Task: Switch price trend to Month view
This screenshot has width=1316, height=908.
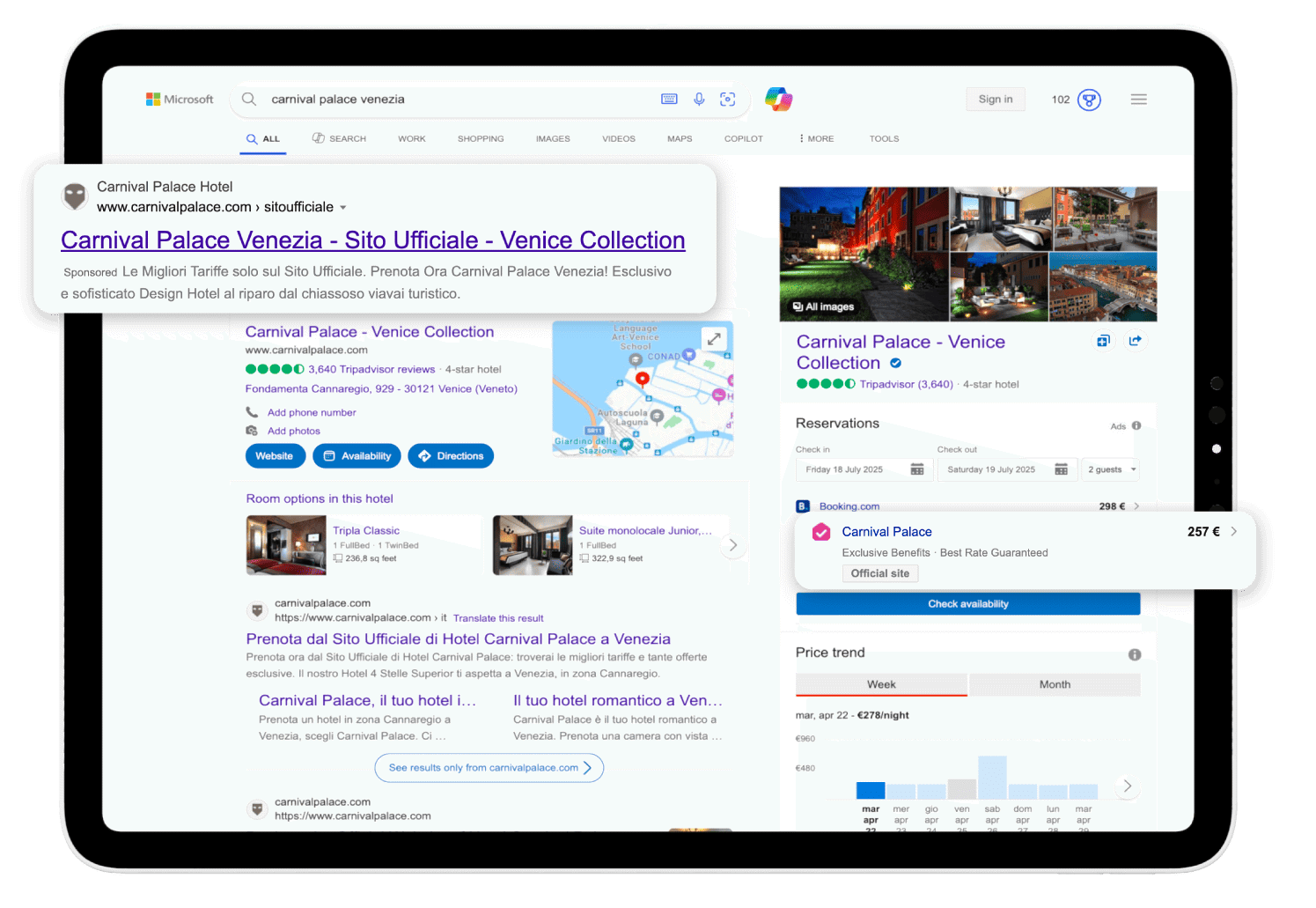Action: click(1055, 684)
